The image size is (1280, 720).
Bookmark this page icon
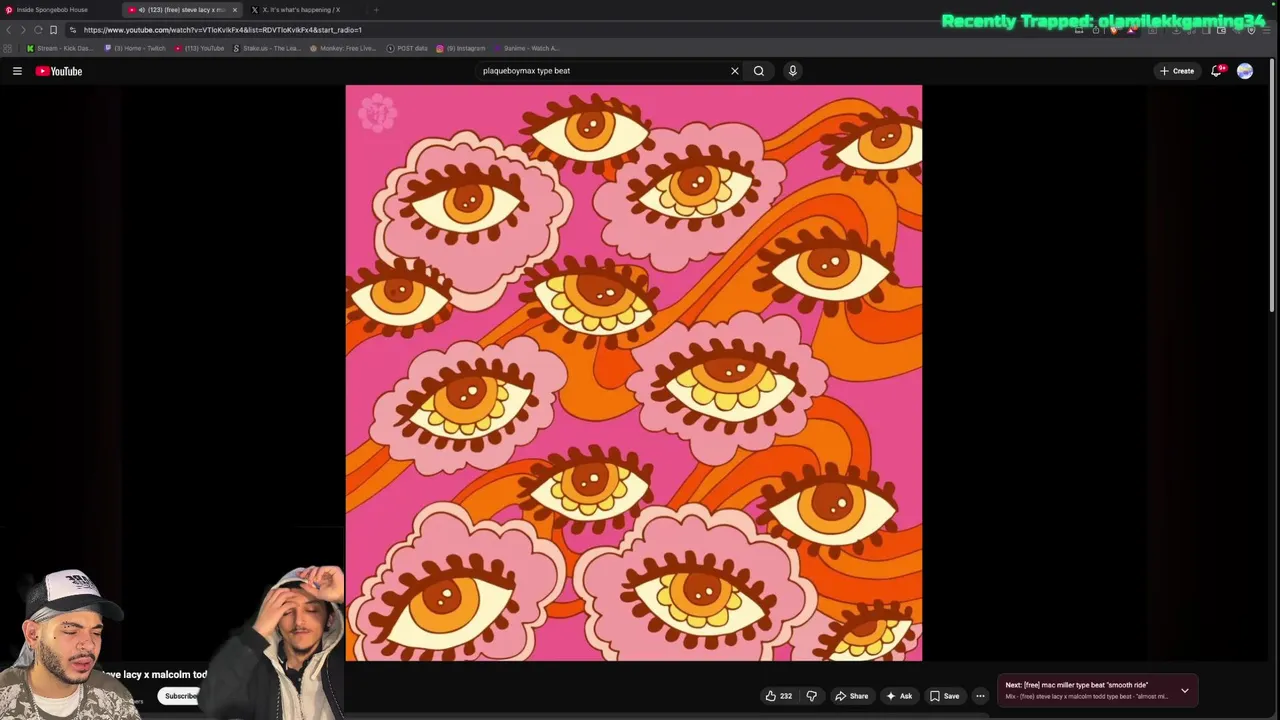coord(53,30)
